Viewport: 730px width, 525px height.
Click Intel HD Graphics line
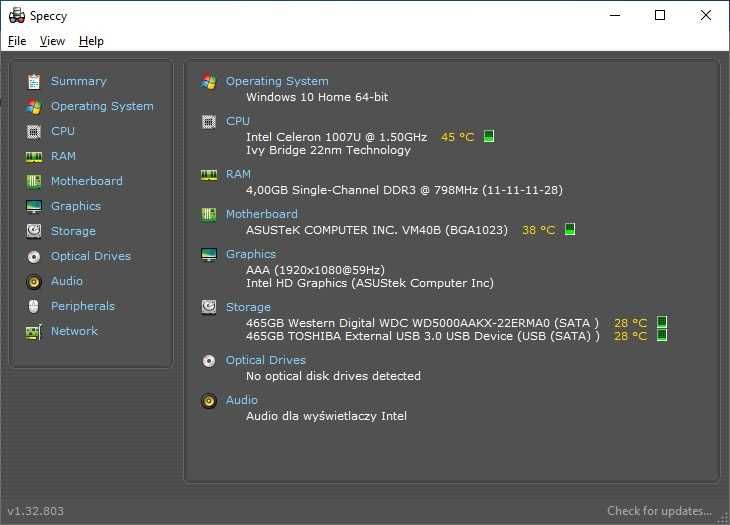370,283
